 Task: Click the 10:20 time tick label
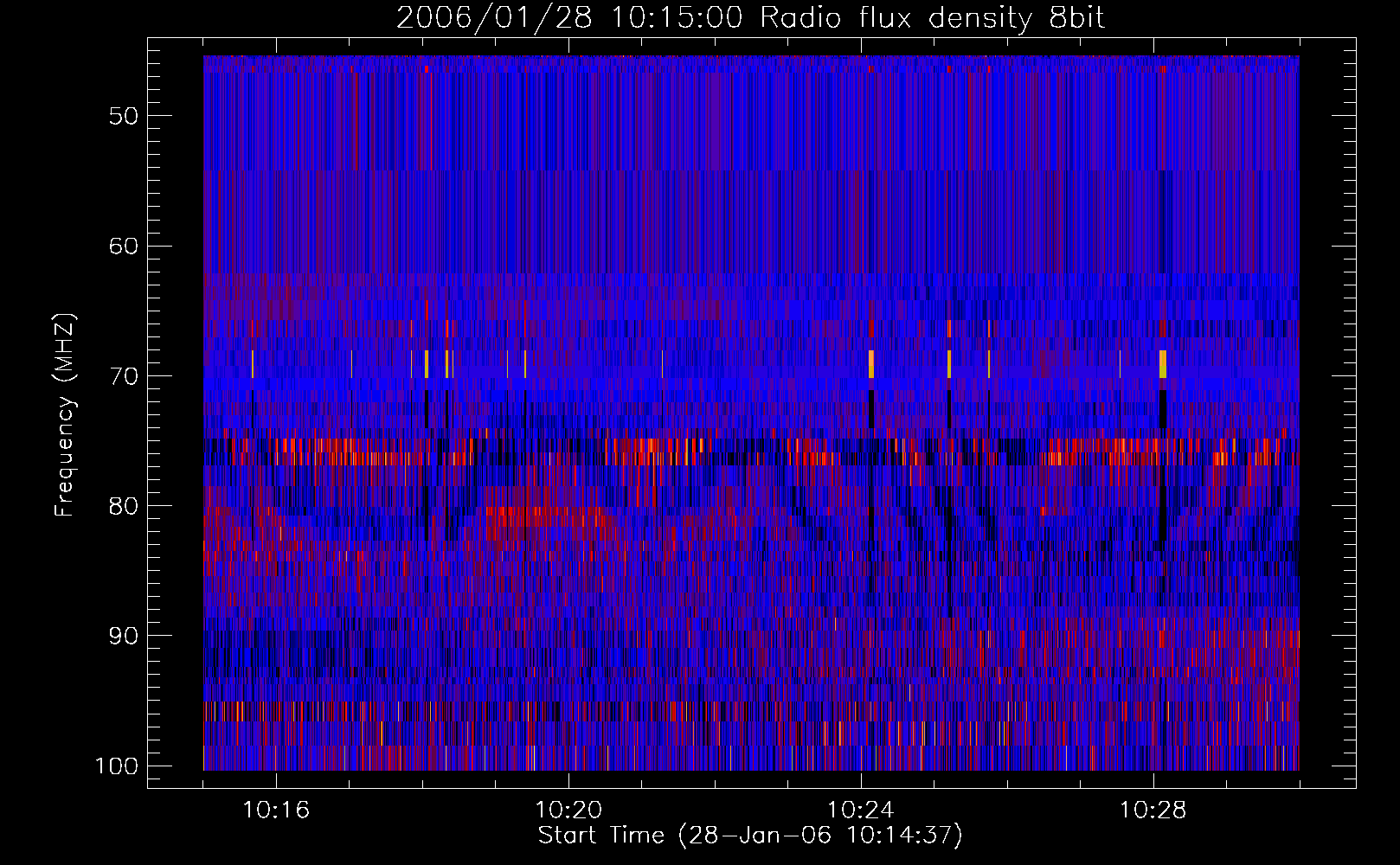tap(568, 811)
